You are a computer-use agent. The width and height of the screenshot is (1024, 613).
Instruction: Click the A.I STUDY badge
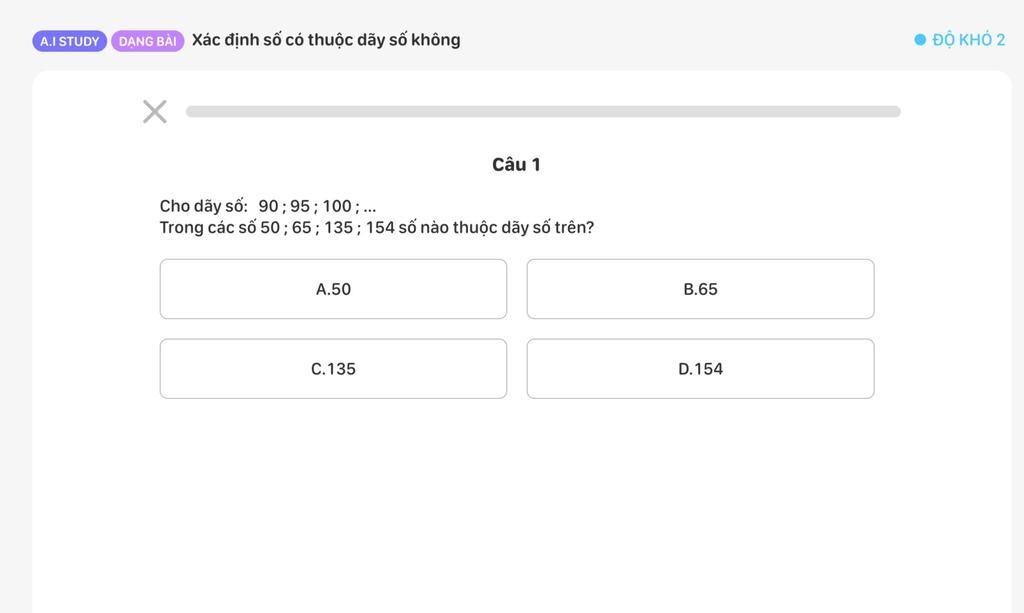pos(70,41)
